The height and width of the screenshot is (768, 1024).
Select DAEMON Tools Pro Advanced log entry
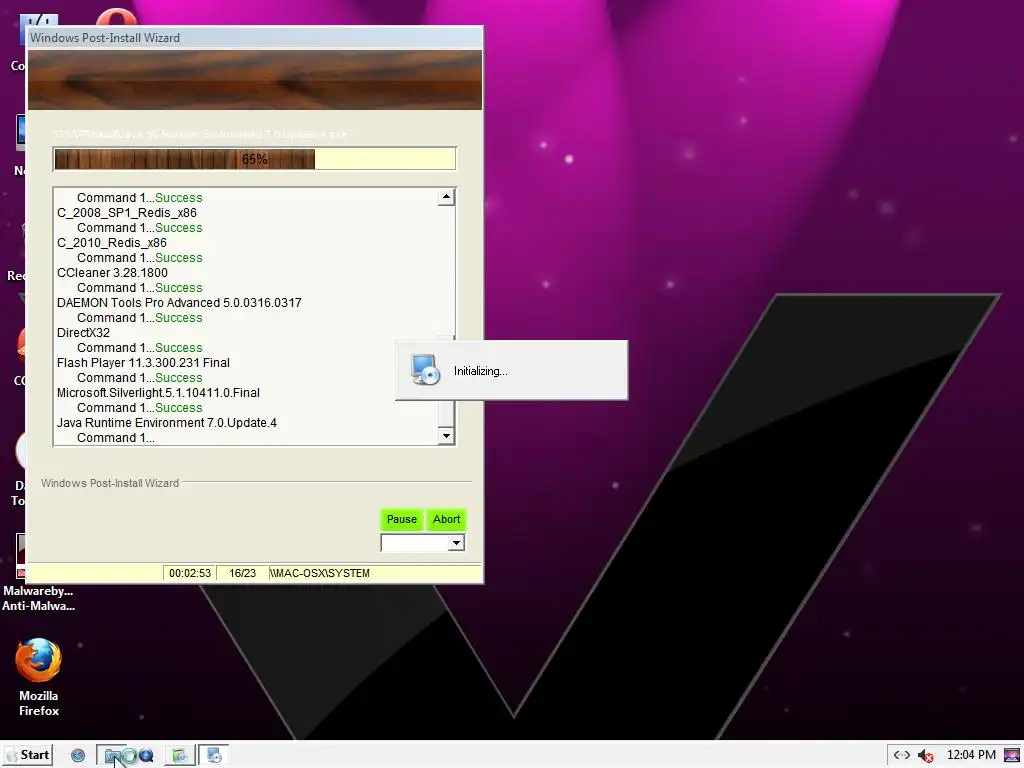pyautogui.click(x=179, y=302)
